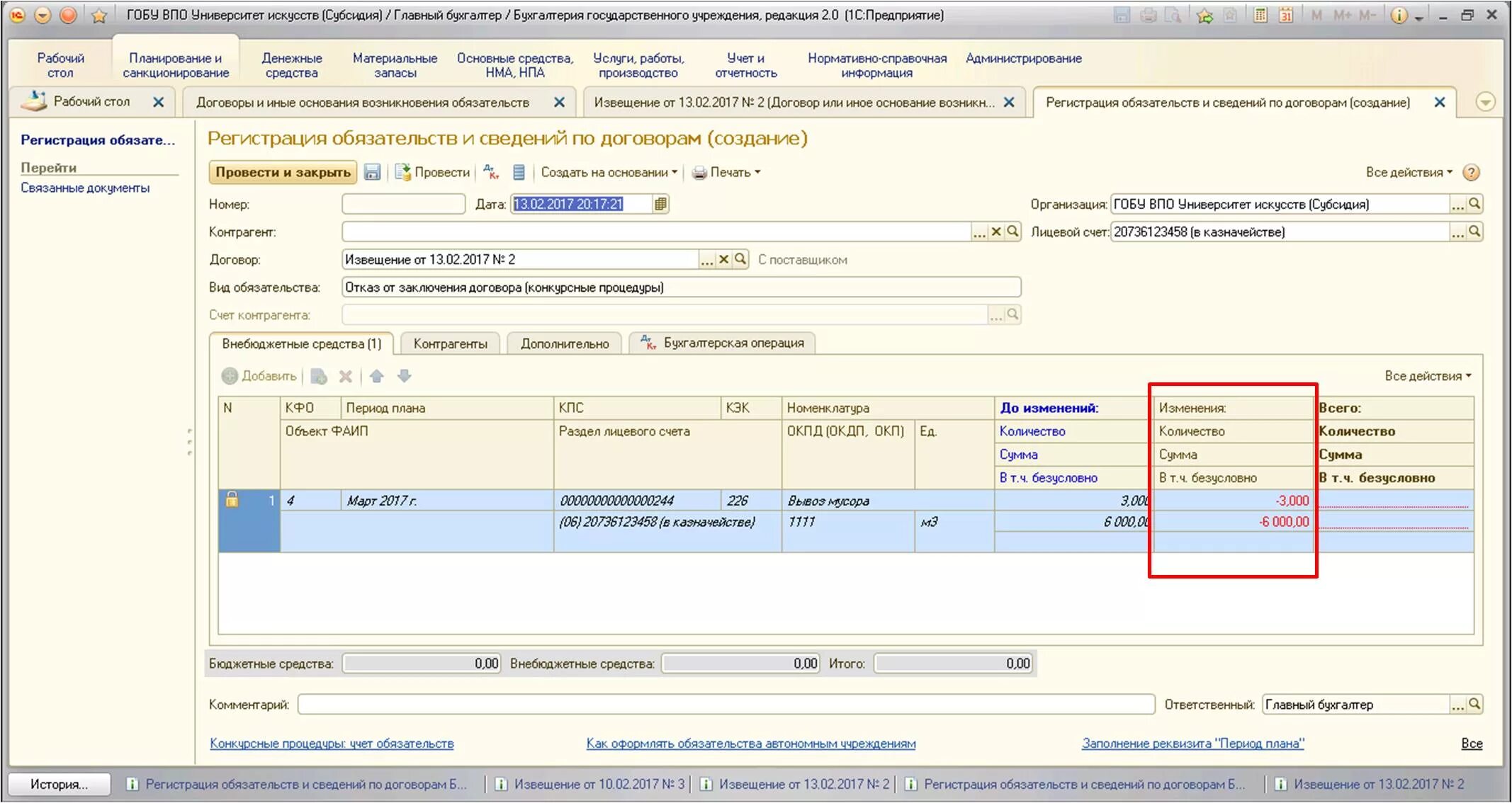Switch to the Бухгалтерская операция tab
This screenshot has height=803, width=1512.
point(723,343)
